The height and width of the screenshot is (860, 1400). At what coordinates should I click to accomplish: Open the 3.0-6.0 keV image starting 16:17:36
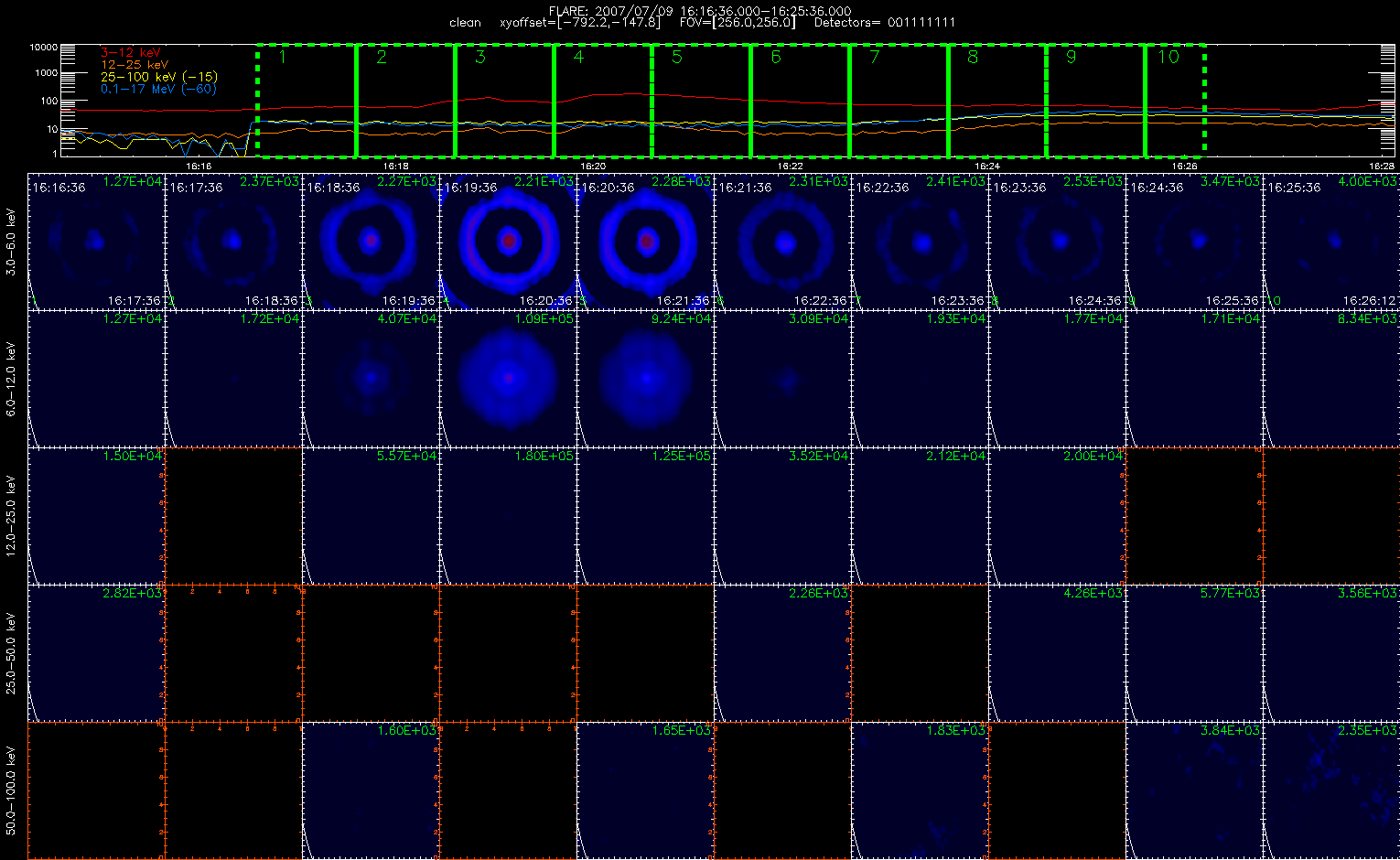[x=233, y=241]
